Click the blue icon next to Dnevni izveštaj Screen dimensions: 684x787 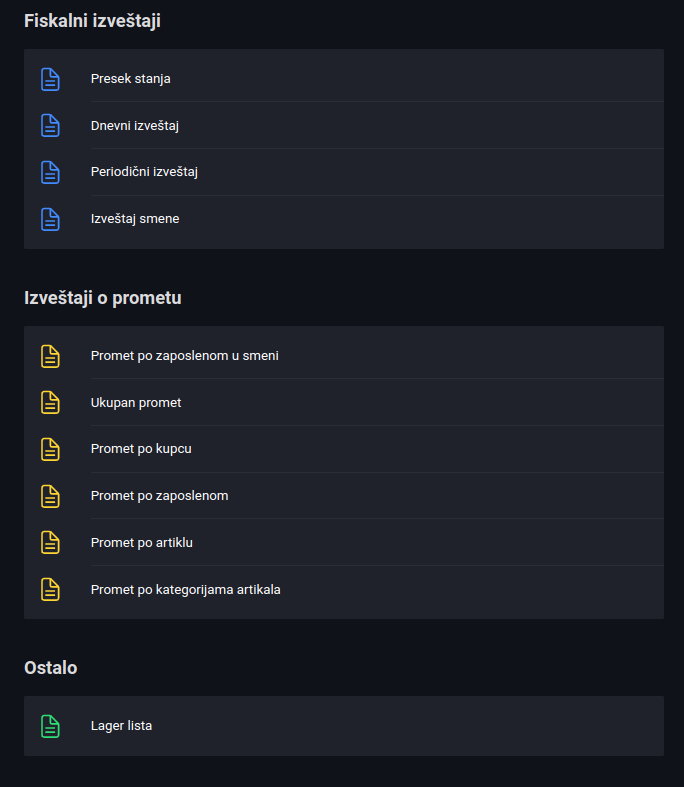50,125
